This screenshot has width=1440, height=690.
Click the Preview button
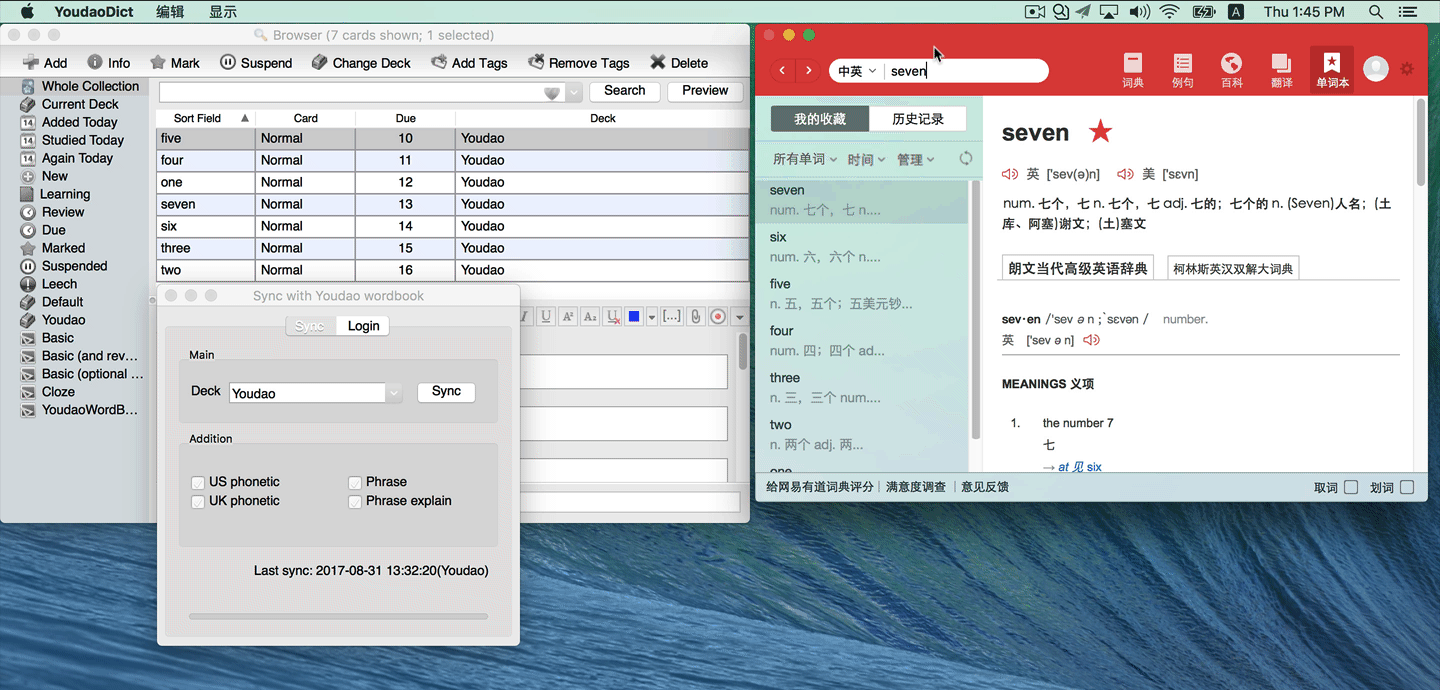(x=705, y=90)
